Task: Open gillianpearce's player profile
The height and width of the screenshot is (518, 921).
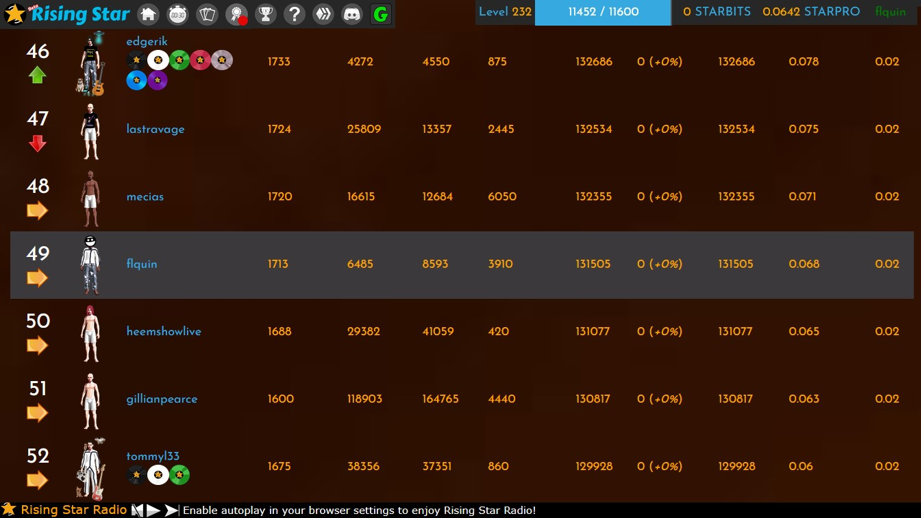Action: [162, 399]
